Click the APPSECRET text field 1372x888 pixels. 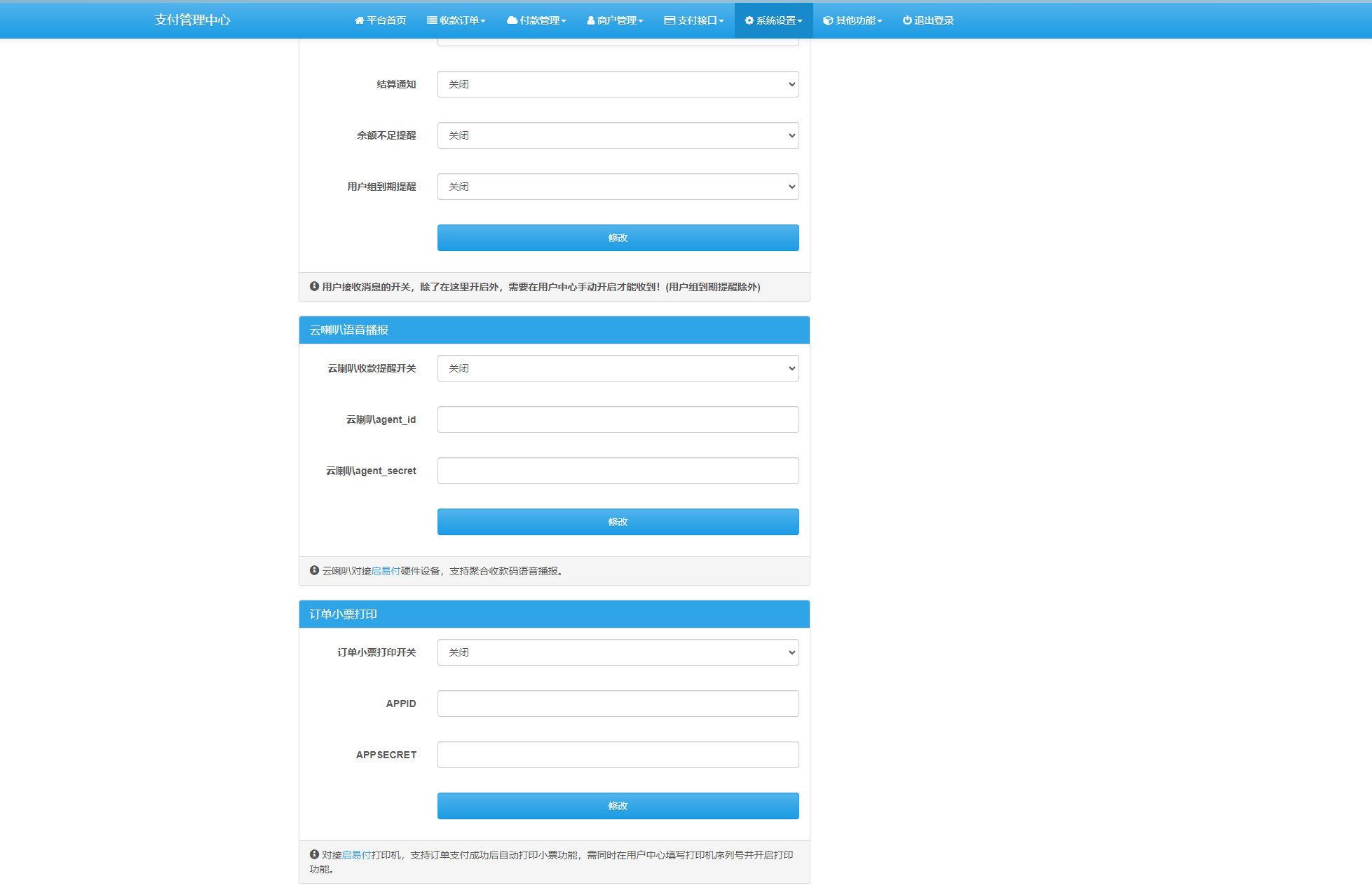tap(618, 755)
